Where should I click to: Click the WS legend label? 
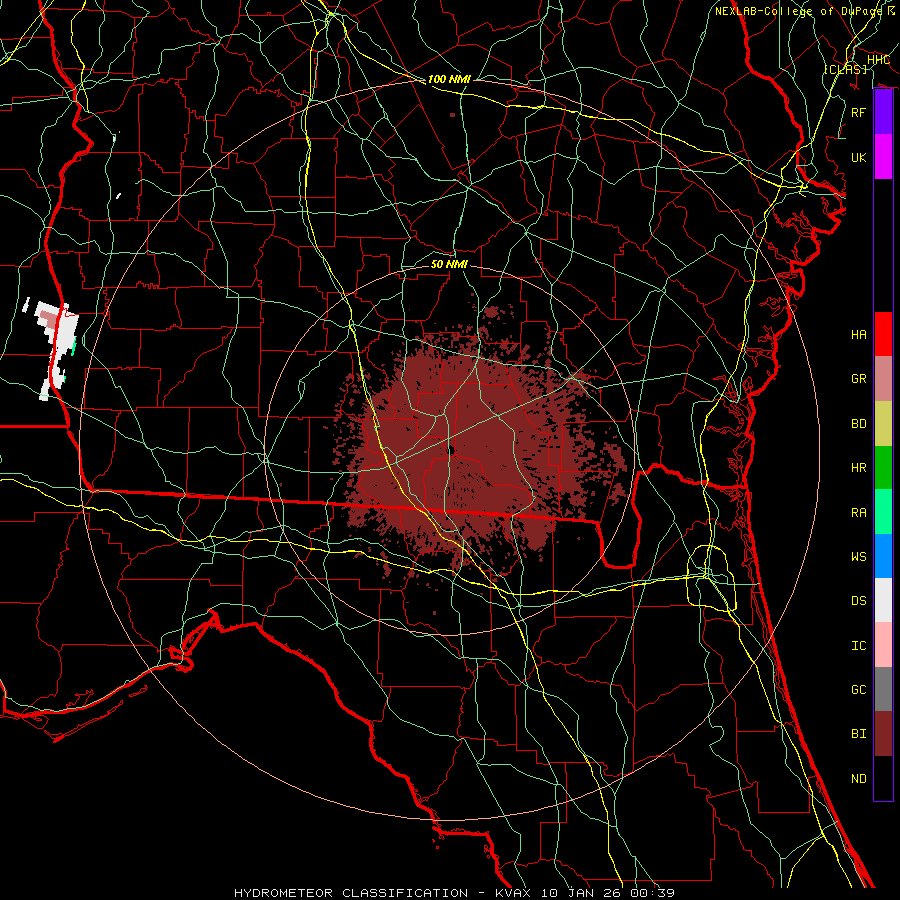(859, 556)
